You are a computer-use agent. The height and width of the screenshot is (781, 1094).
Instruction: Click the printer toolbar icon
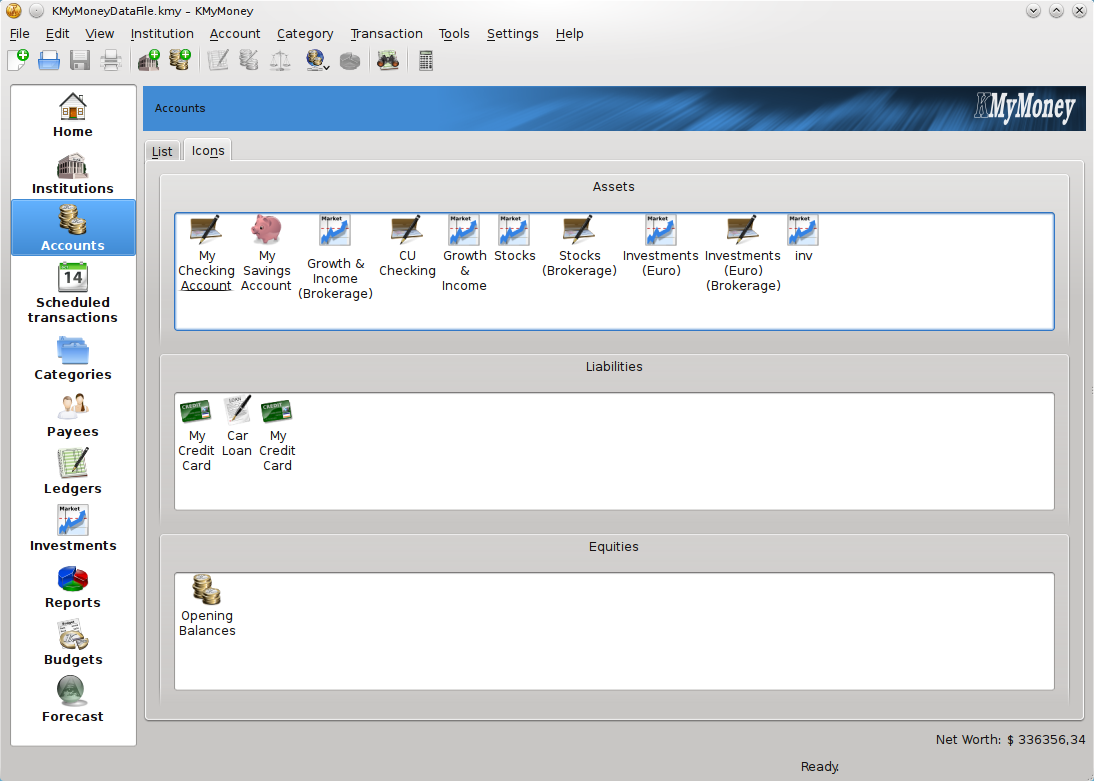pos(111,61)
